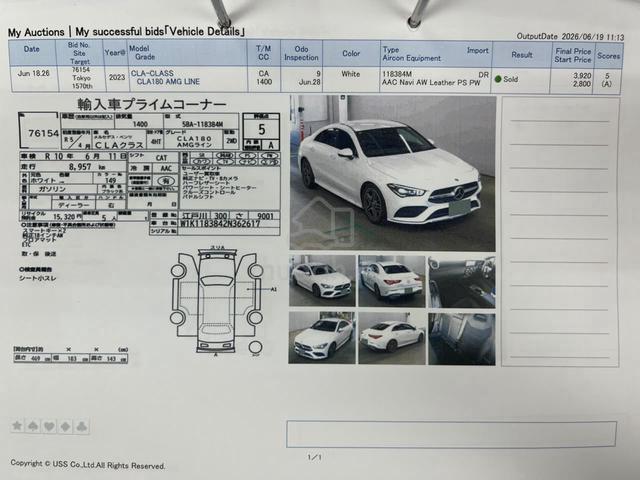This screenshot has width=640, height=480.
Task: Click the empty comment box above page number
Action: [x=451, y=434]
